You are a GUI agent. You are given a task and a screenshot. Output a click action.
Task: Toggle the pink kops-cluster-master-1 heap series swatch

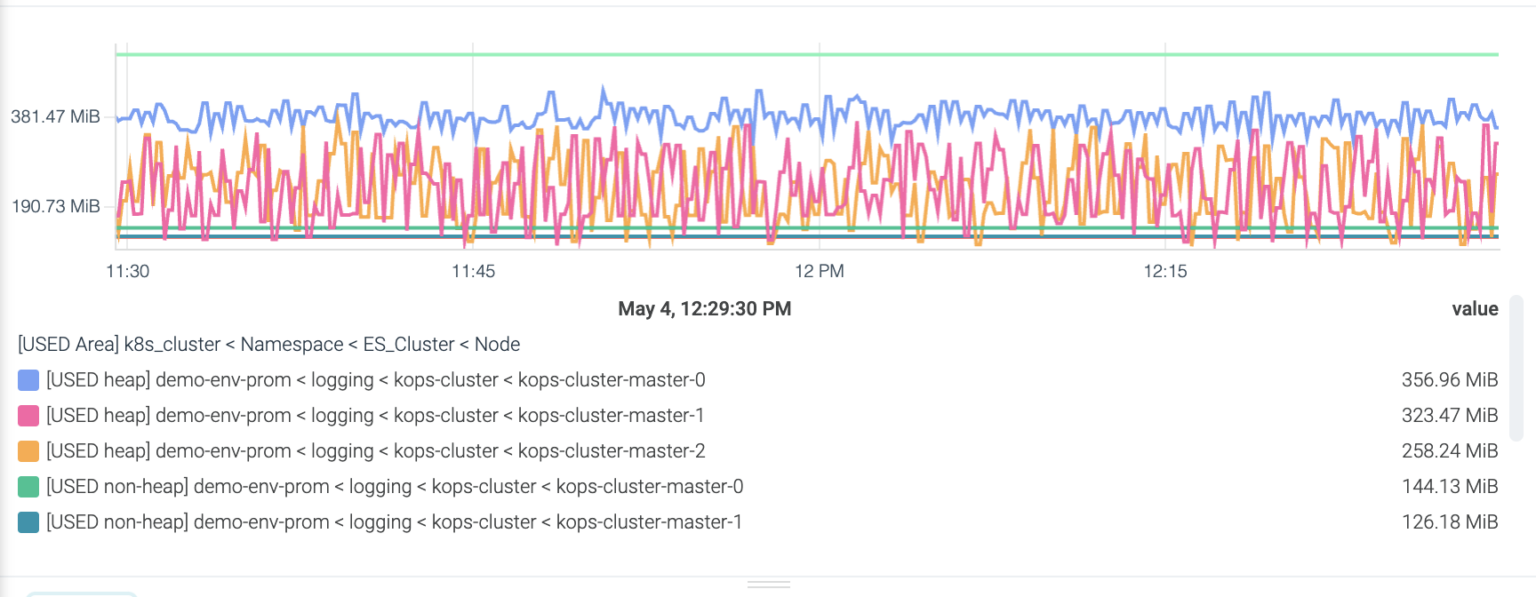pyautogui.click(x=26, y=415)
